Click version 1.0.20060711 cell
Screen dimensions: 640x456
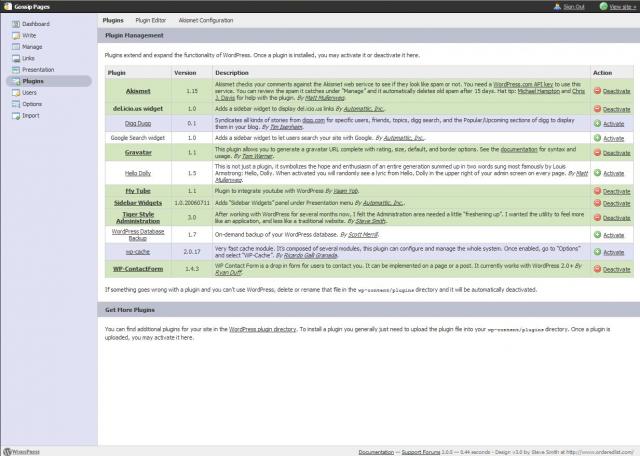pos(192,203)
